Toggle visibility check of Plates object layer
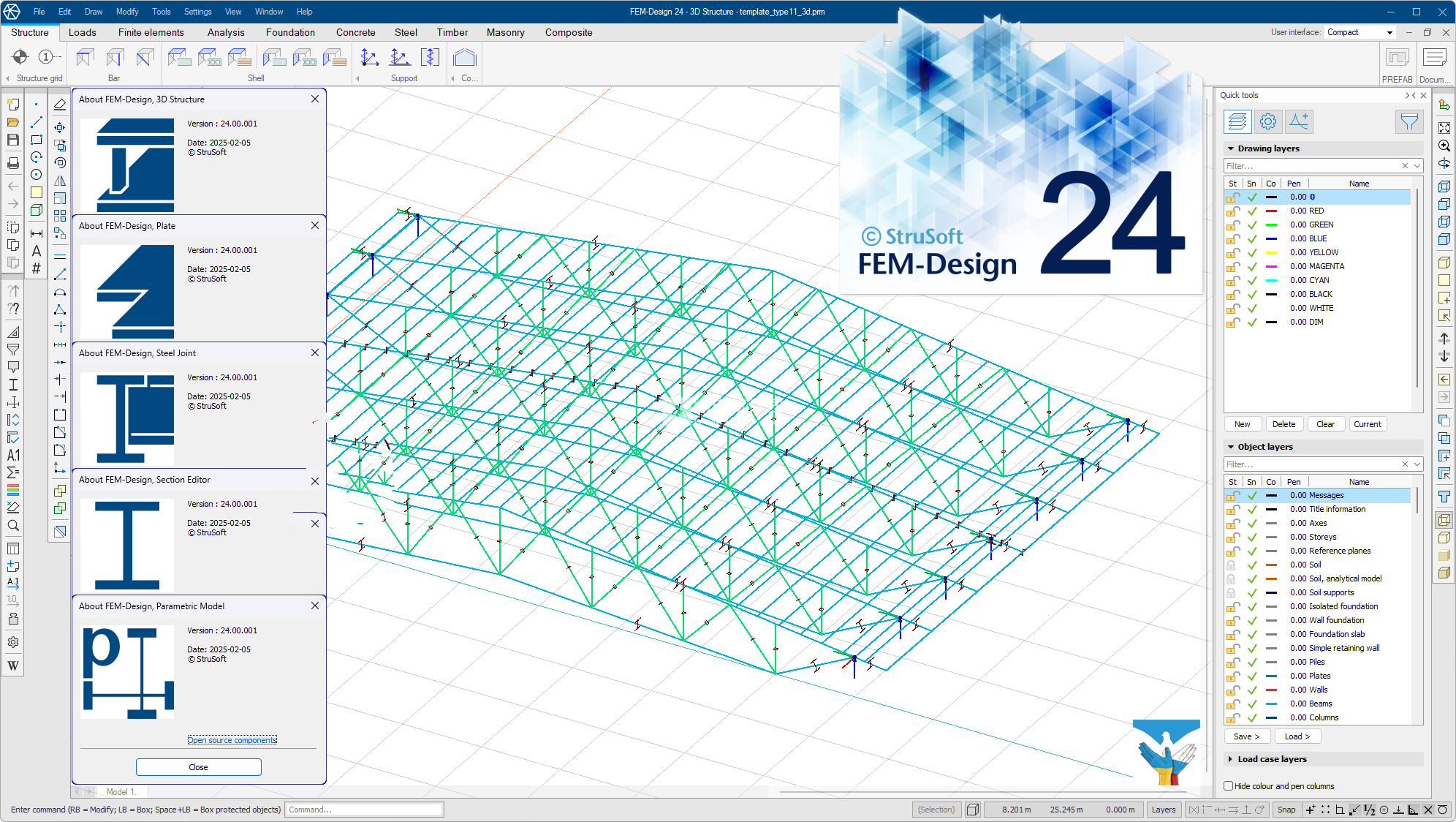 click(1252, 676)
